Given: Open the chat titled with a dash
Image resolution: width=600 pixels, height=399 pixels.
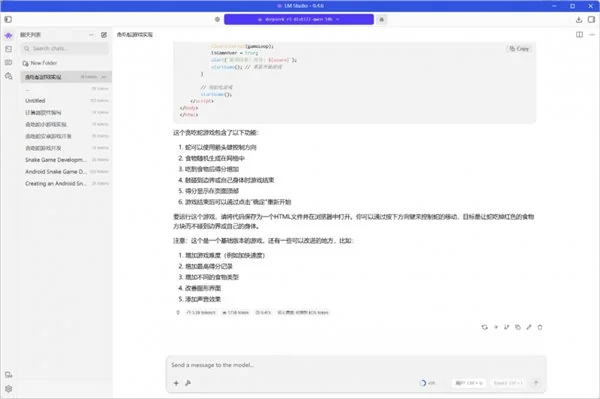Looking at the screenshot, I should click(66, 89).
